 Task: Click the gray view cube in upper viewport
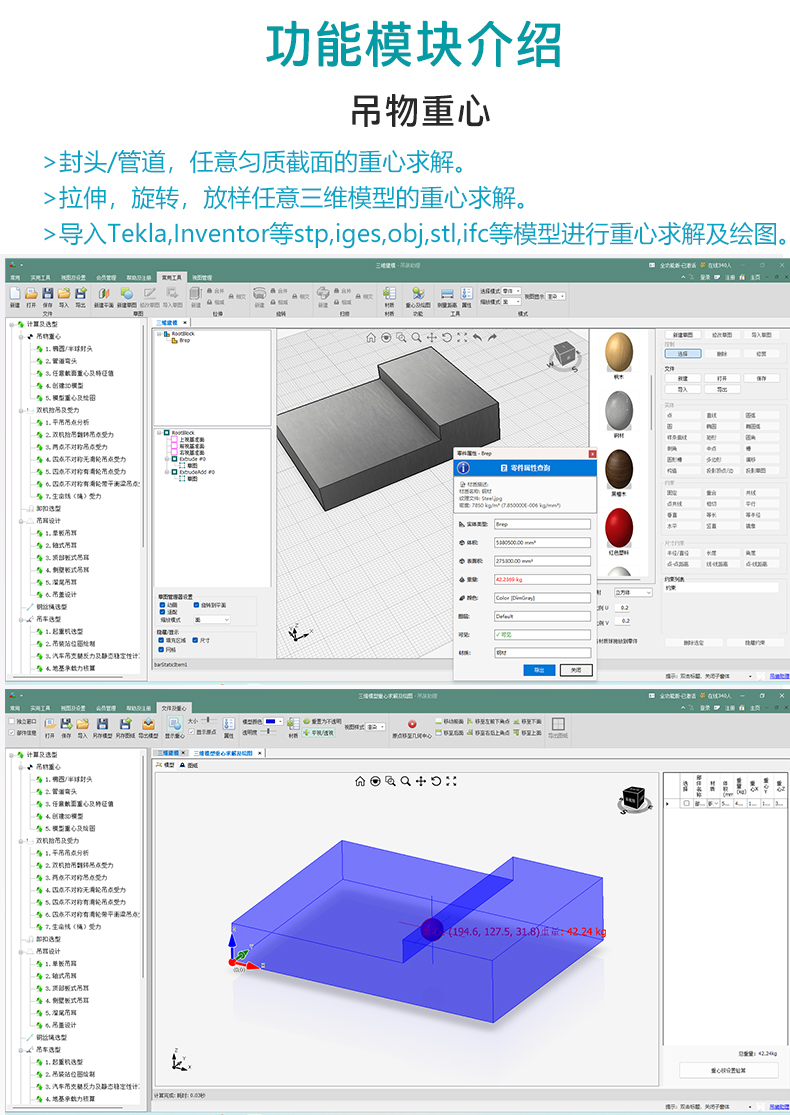tap(565, 354)
